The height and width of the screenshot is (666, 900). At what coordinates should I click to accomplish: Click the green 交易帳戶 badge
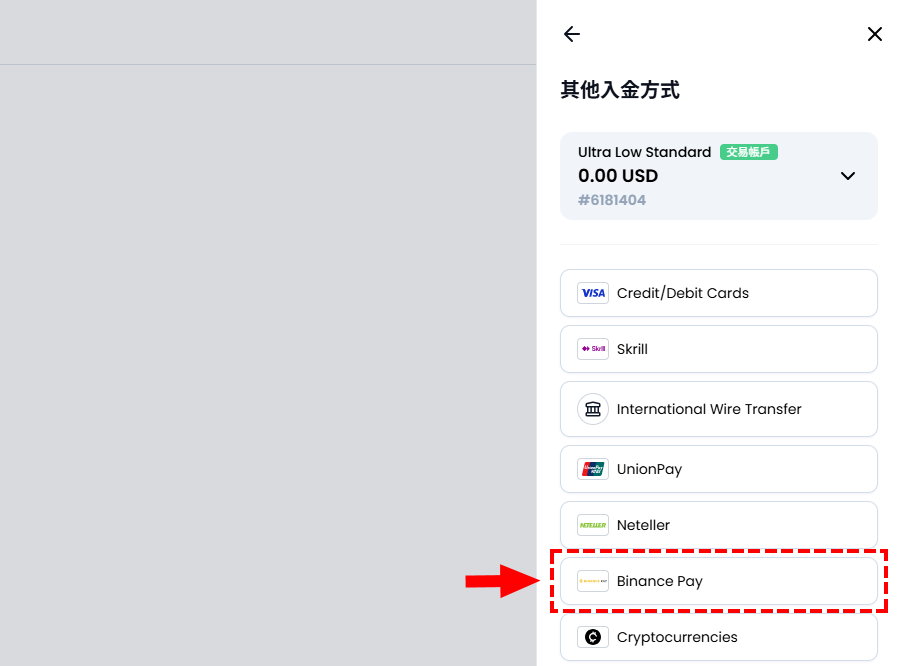[x=749, y=152]
